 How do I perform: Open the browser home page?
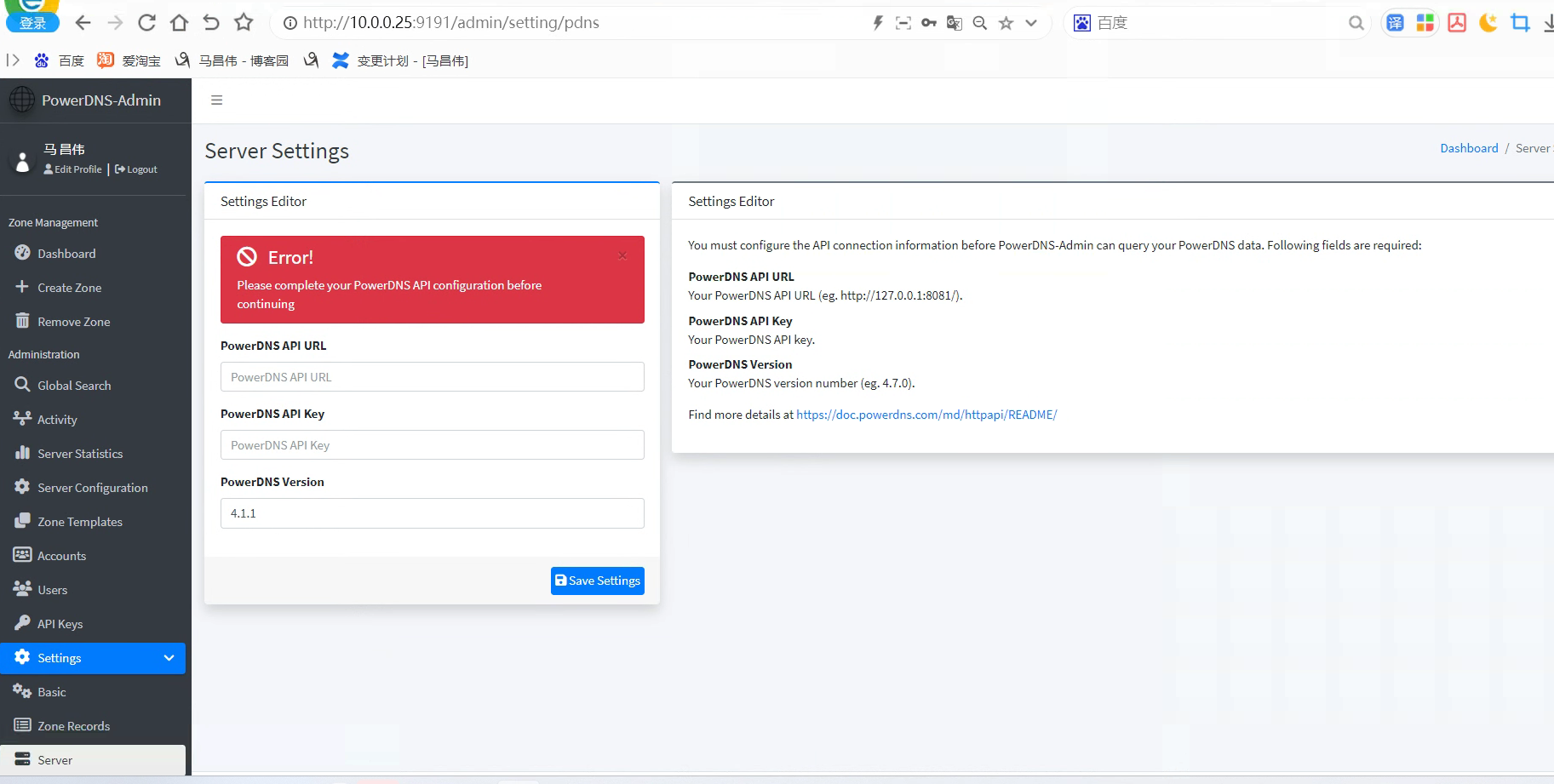[179, 23]
